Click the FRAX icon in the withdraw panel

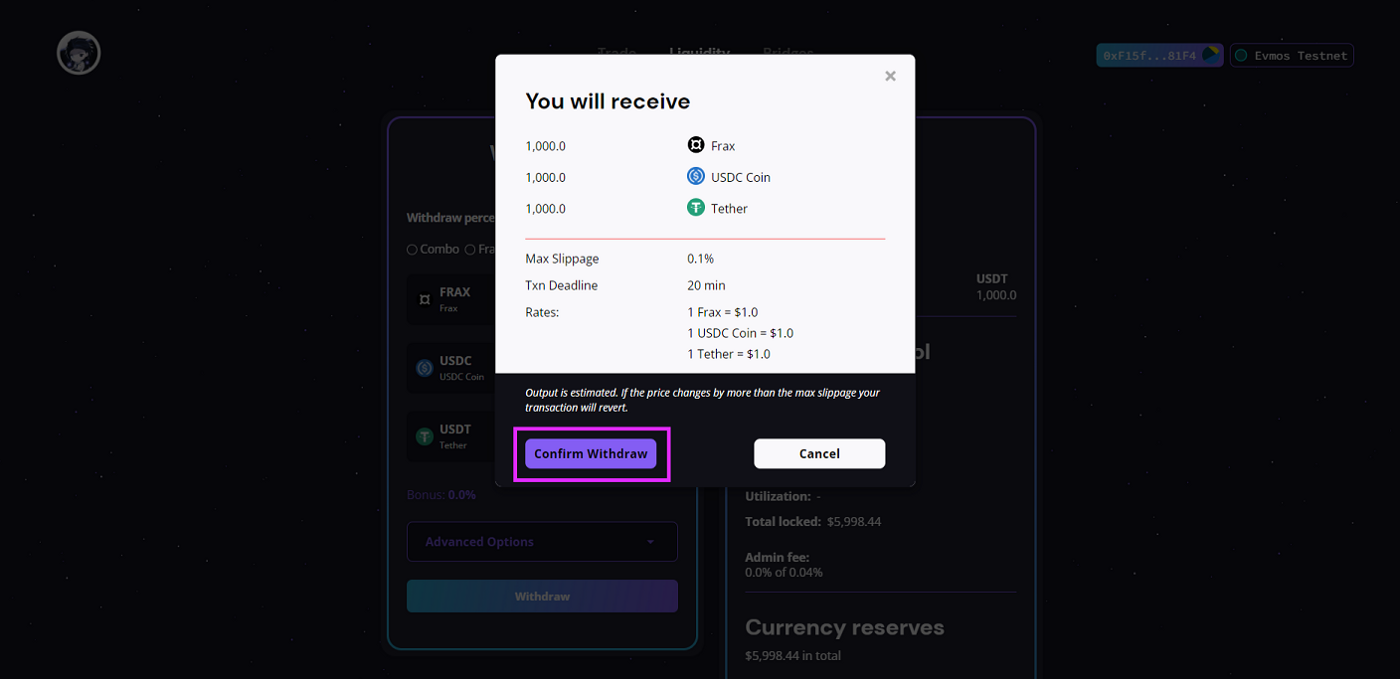424,299
